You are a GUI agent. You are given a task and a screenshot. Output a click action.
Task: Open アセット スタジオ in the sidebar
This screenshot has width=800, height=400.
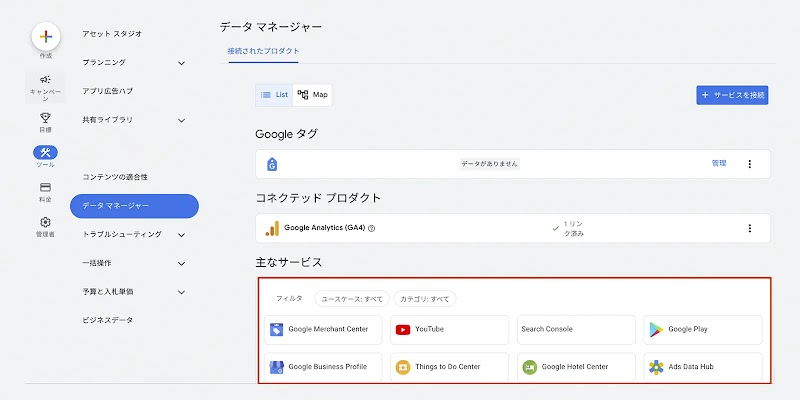(112, 34)
